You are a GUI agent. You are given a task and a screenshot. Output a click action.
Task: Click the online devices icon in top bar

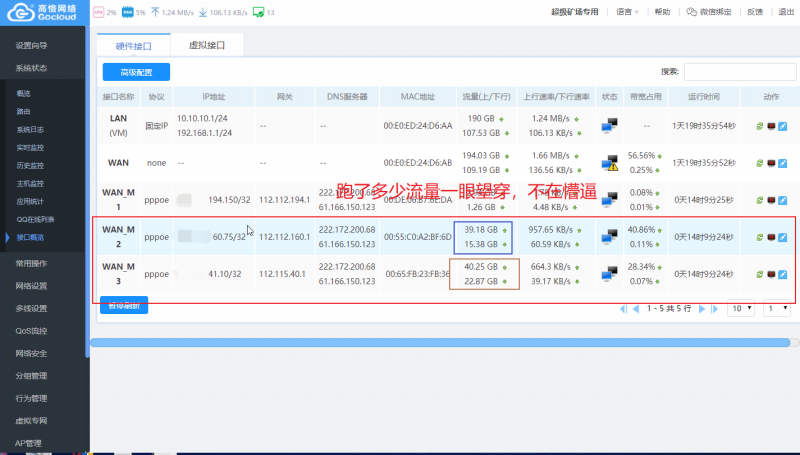258,12
